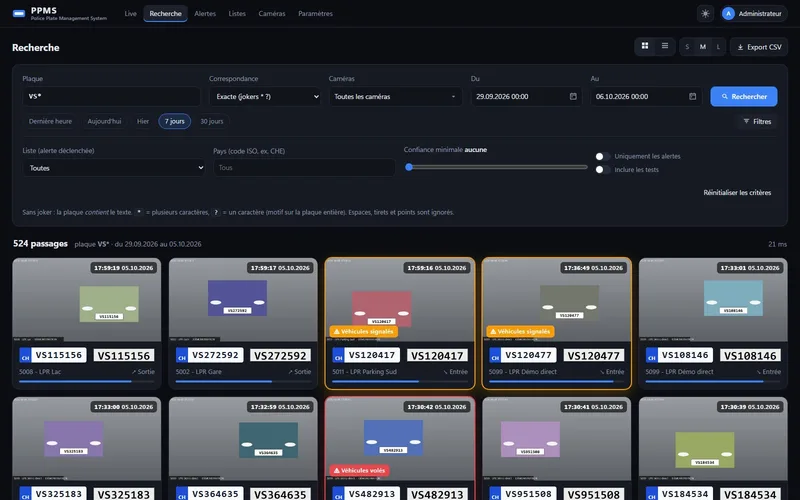Viewport: 800px width, 500px height.
Task: Click CH country badge on the VS108146 card
Action: tap(652, 355)
